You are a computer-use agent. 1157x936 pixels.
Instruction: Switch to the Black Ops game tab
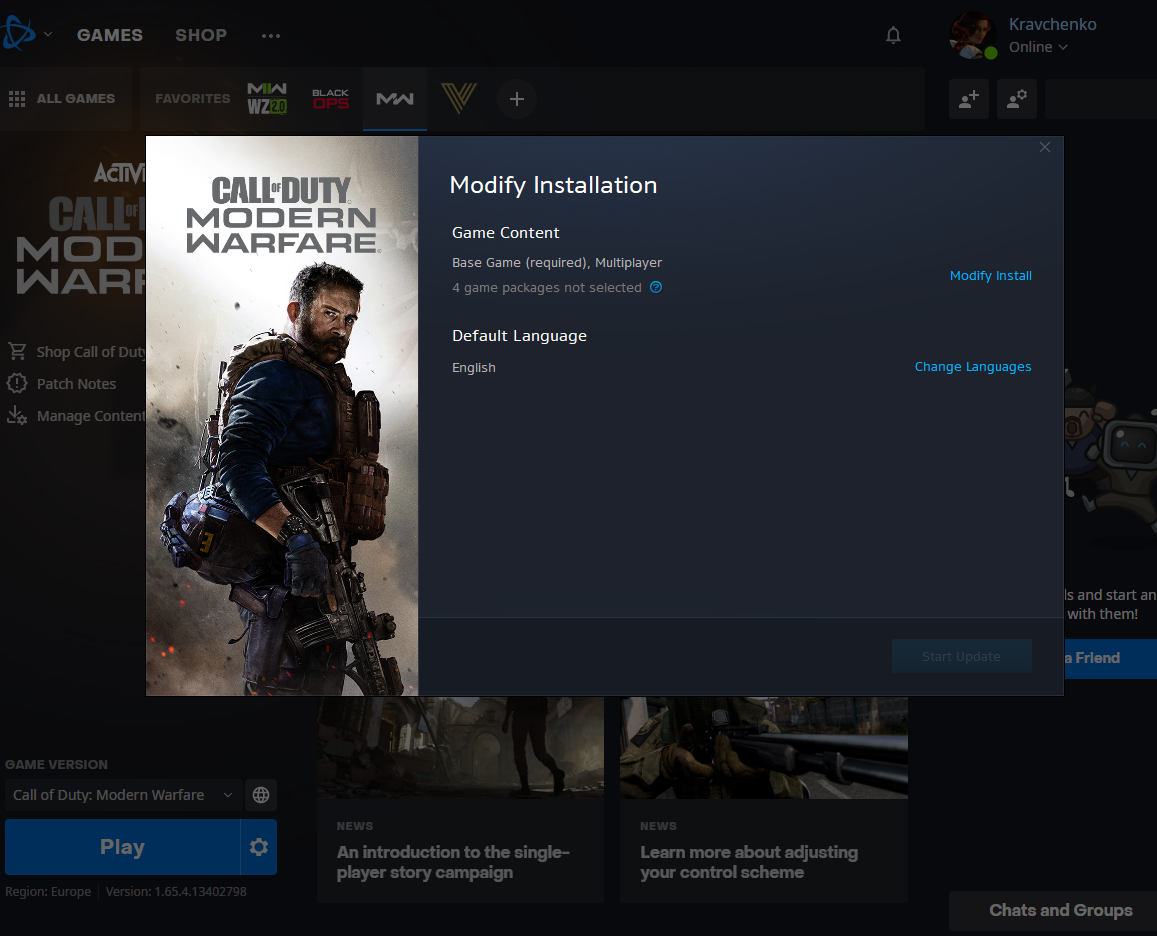tap(331, 99)
